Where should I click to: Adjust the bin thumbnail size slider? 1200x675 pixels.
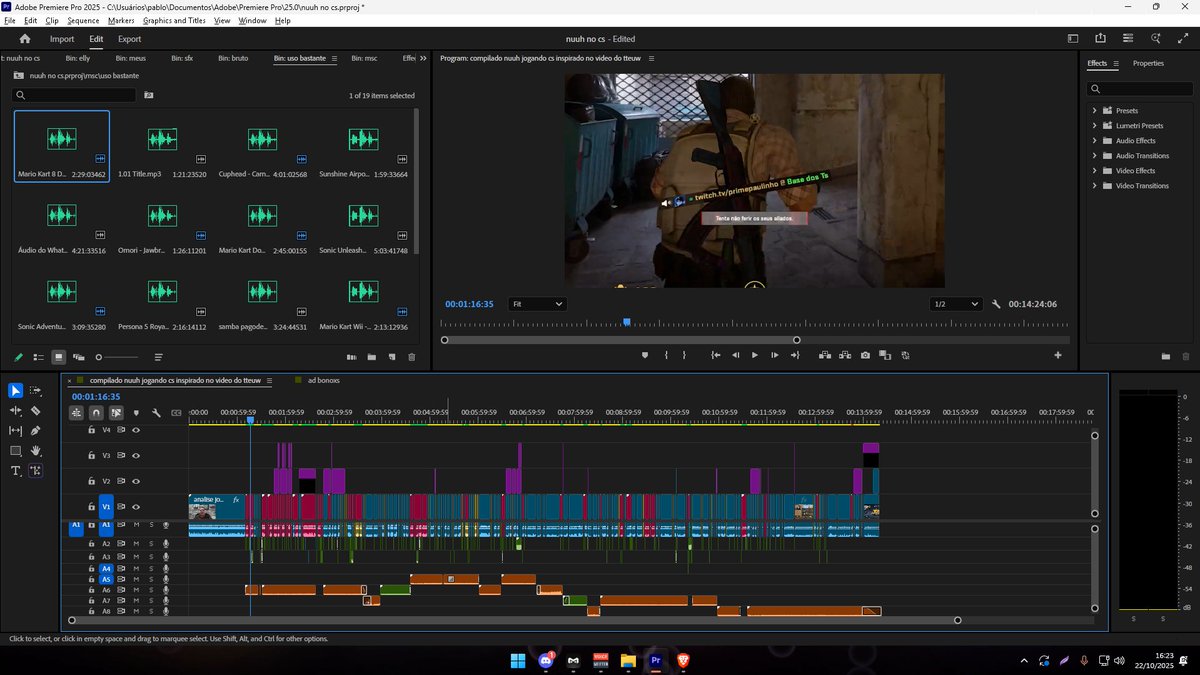click(x=116, y=357)
